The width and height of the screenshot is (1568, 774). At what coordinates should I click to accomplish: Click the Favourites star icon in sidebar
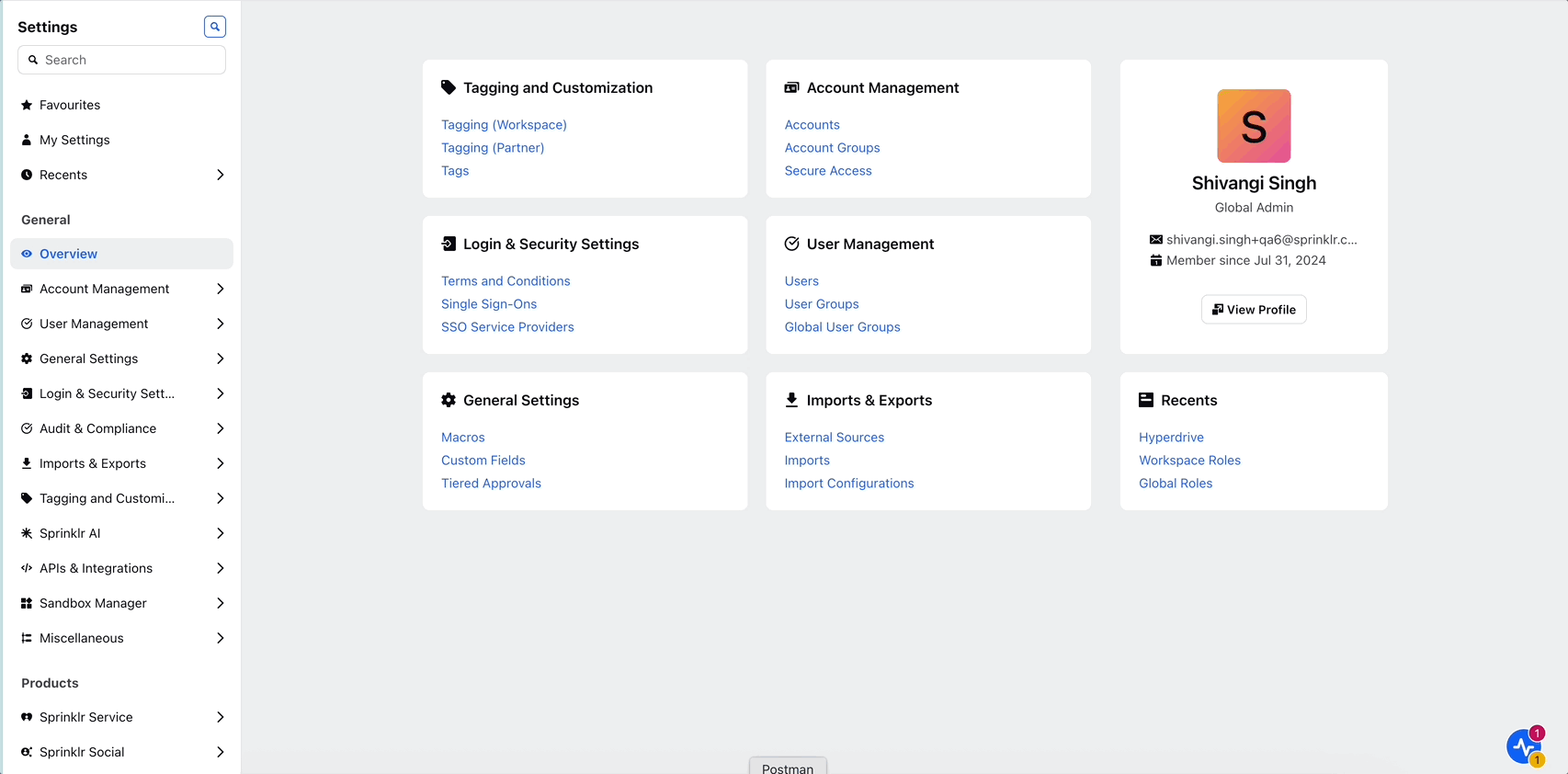pos(27,105)
